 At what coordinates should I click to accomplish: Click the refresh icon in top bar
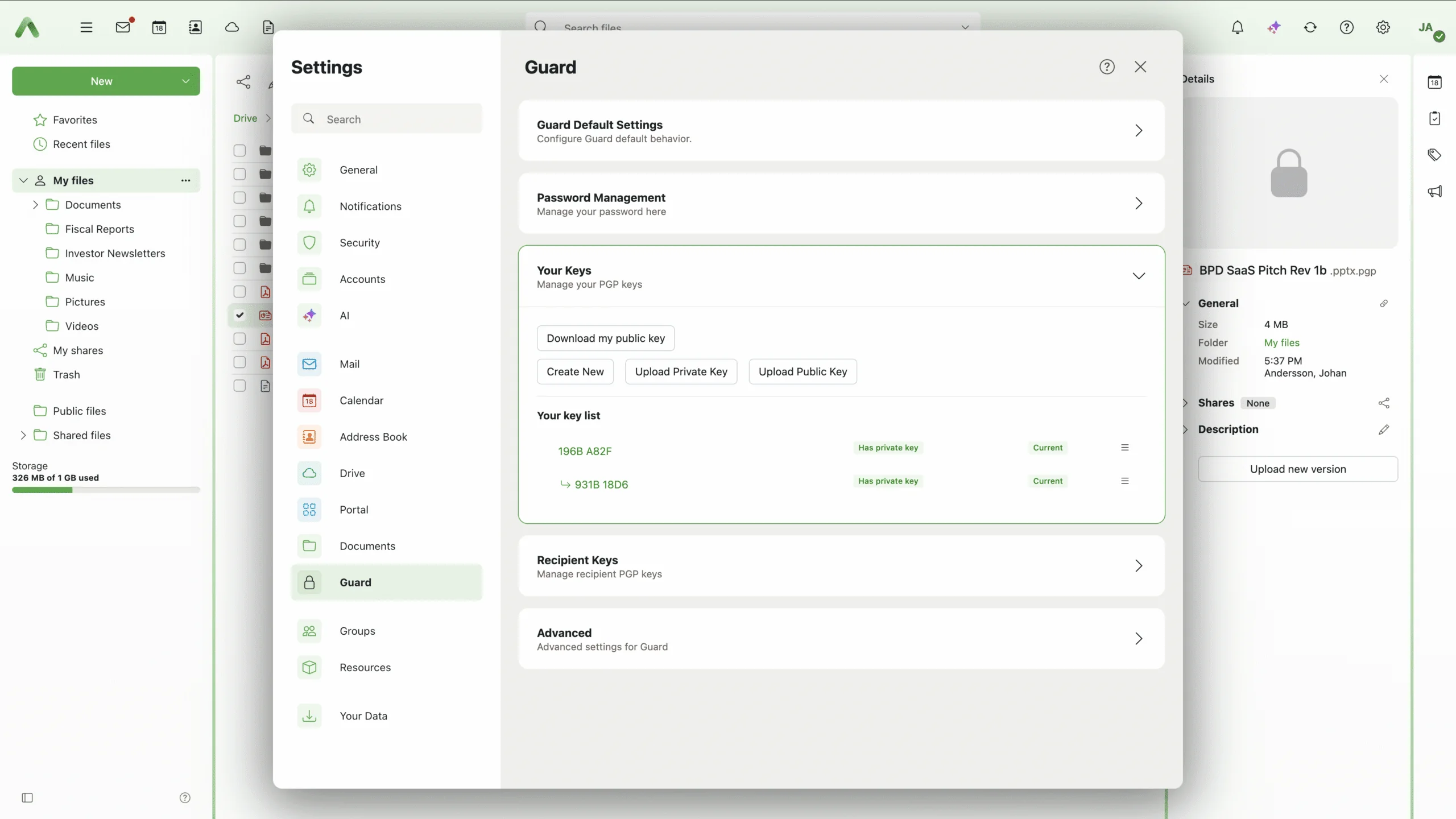[x=1310, y=27]
